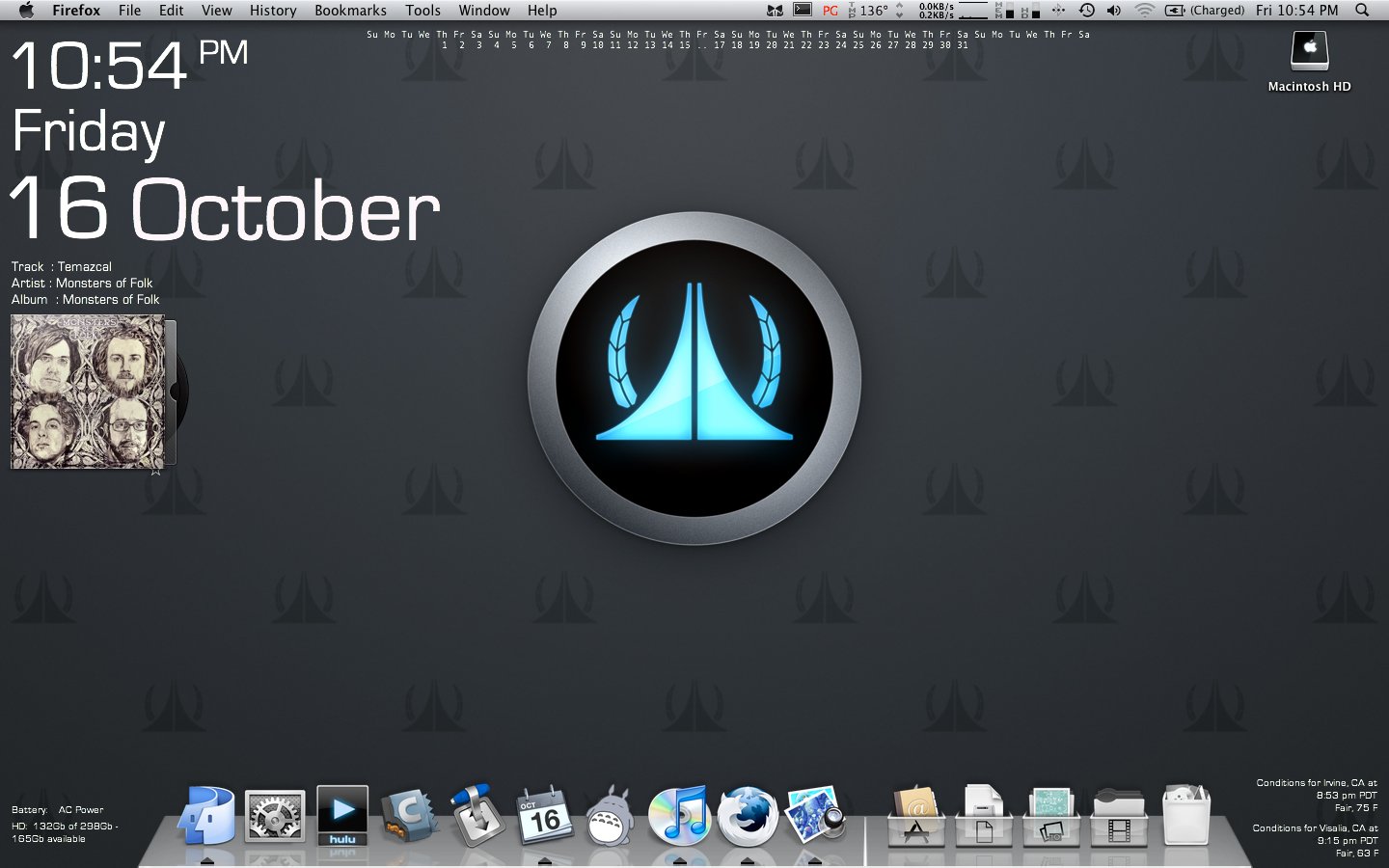Open the Applications stack in dock
Screen dimensions: 1389x868
click(x=916, y=816)
